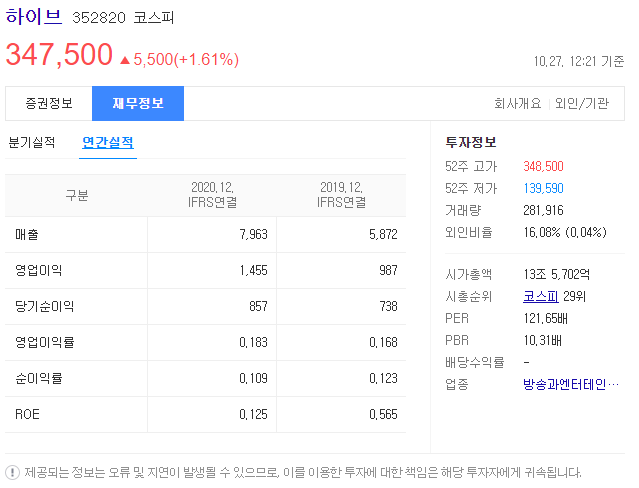
Task: Click 영업이익 value 987
Action: coord(388,270)
